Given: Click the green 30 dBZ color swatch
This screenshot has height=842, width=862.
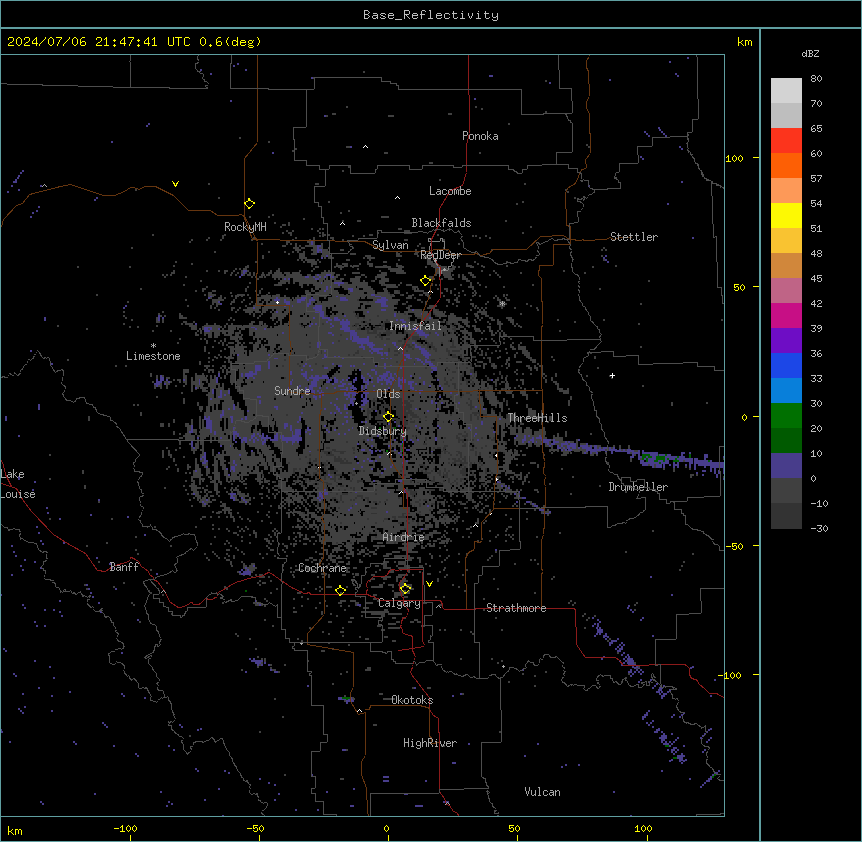Looking at the screenshot, I should [x=786, y=416].
